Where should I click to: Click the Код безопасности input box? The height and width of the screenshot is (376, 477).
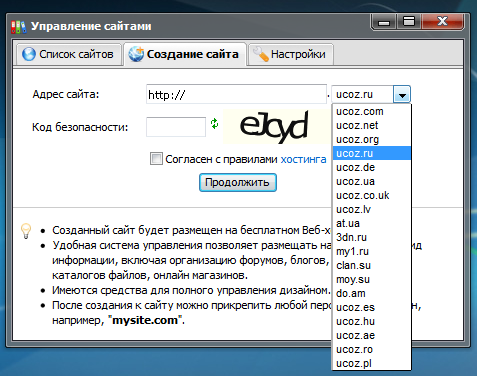176,127
